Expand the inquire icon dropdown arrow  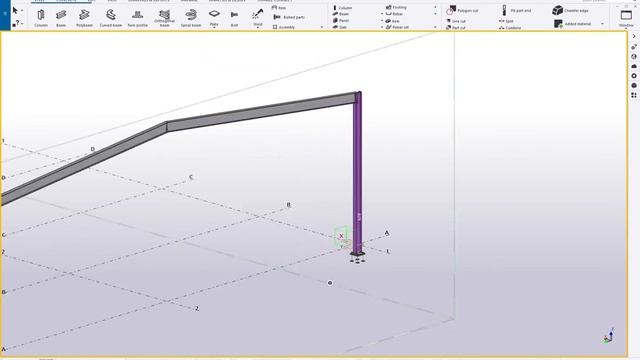(22, 24)
